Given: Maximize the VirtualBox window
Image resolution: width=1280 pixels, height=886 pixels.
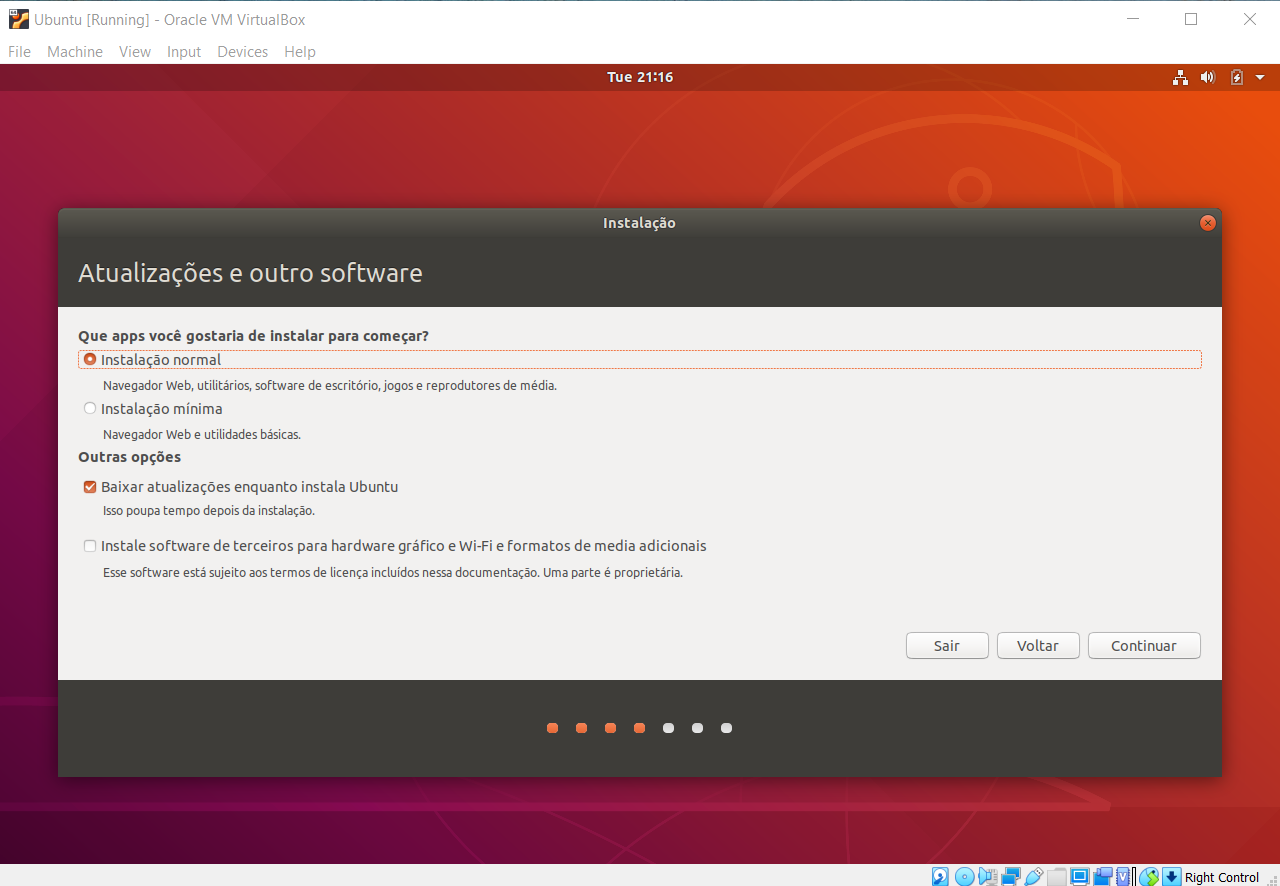Looking at the screenshot, I should (1191, 19).
